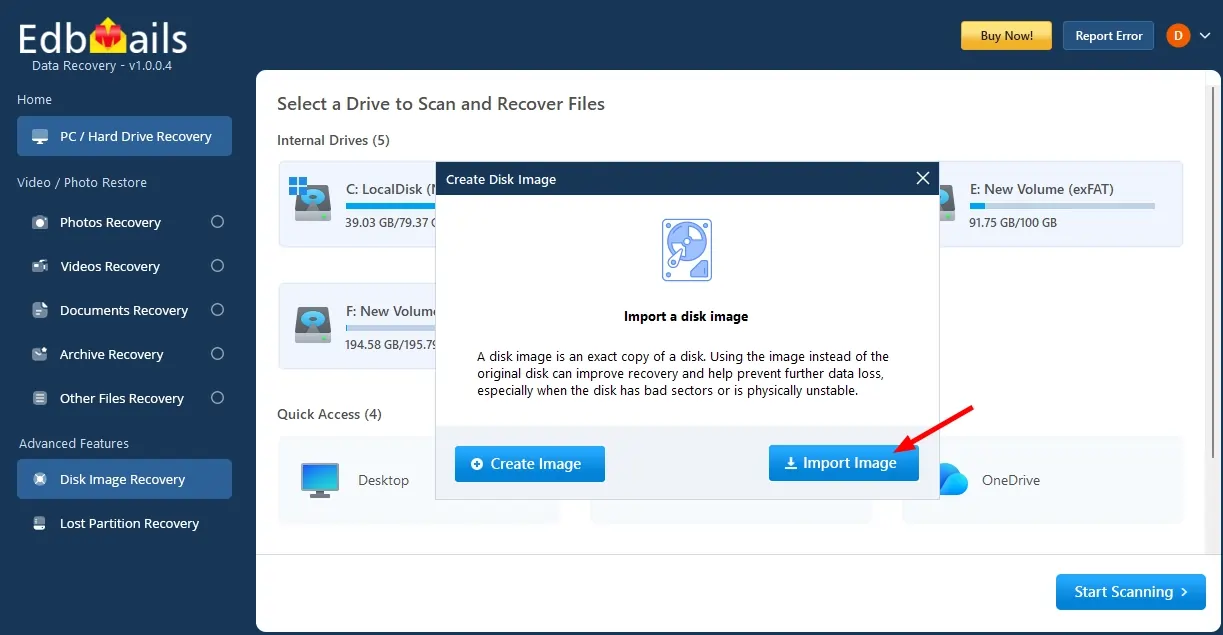Click the Internal Drives (5) heading
Screen dimensions: 1223x635
pyautogui.click(x=333, y=140)
